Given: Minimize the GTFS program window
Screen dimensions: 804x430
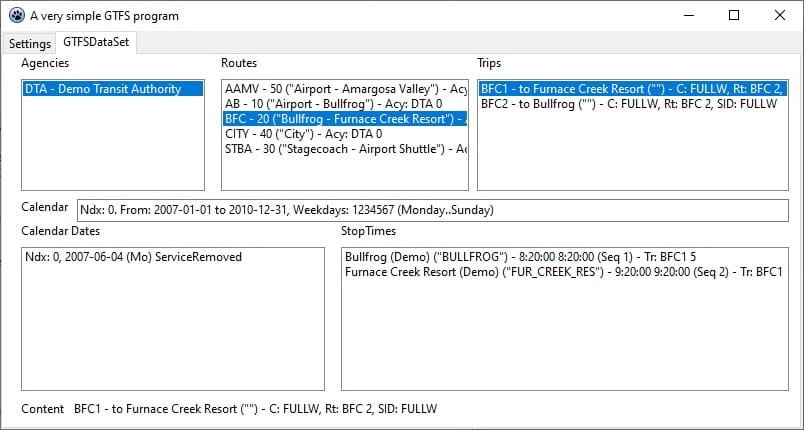Looking at the screenshot, I should point(689,15).
